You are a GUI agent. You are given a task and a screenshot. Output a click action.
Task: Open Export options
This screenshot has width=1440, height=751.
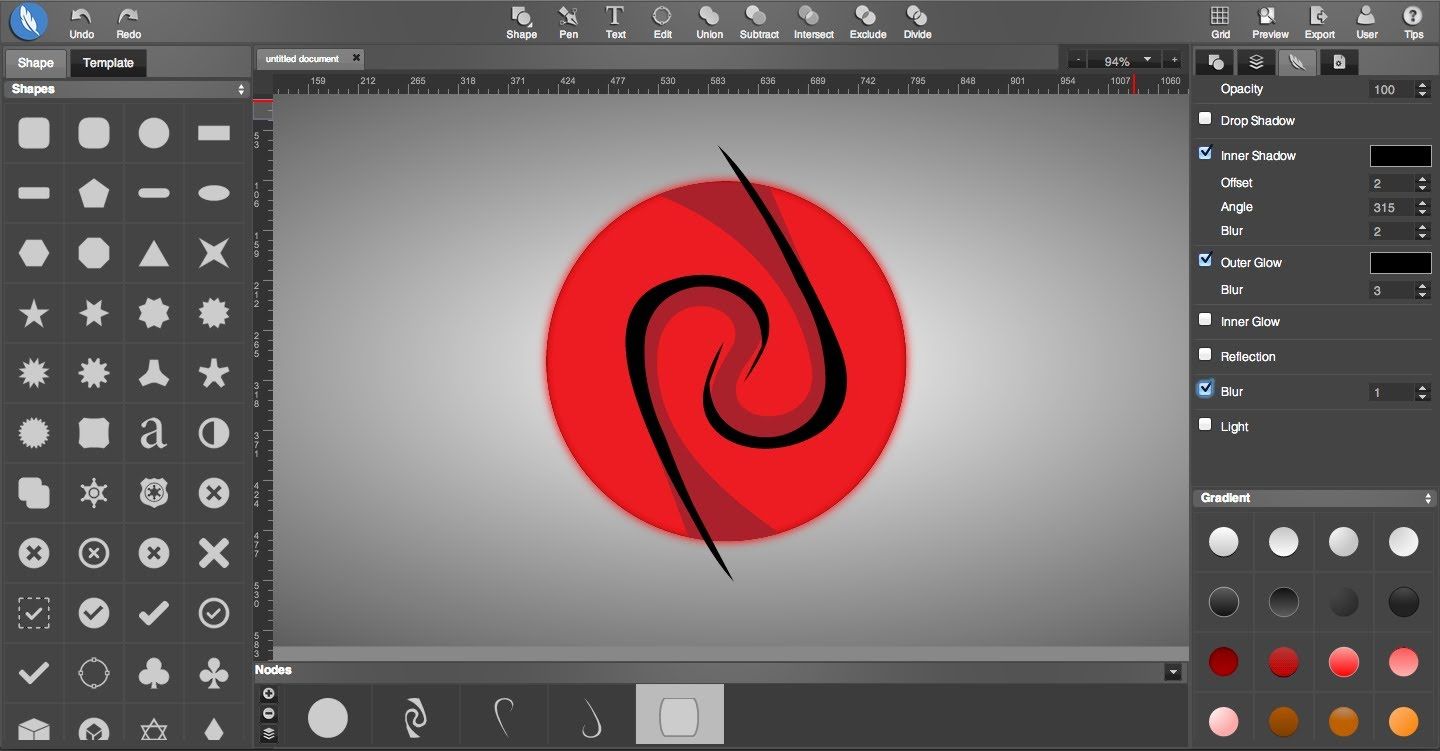1319,20
